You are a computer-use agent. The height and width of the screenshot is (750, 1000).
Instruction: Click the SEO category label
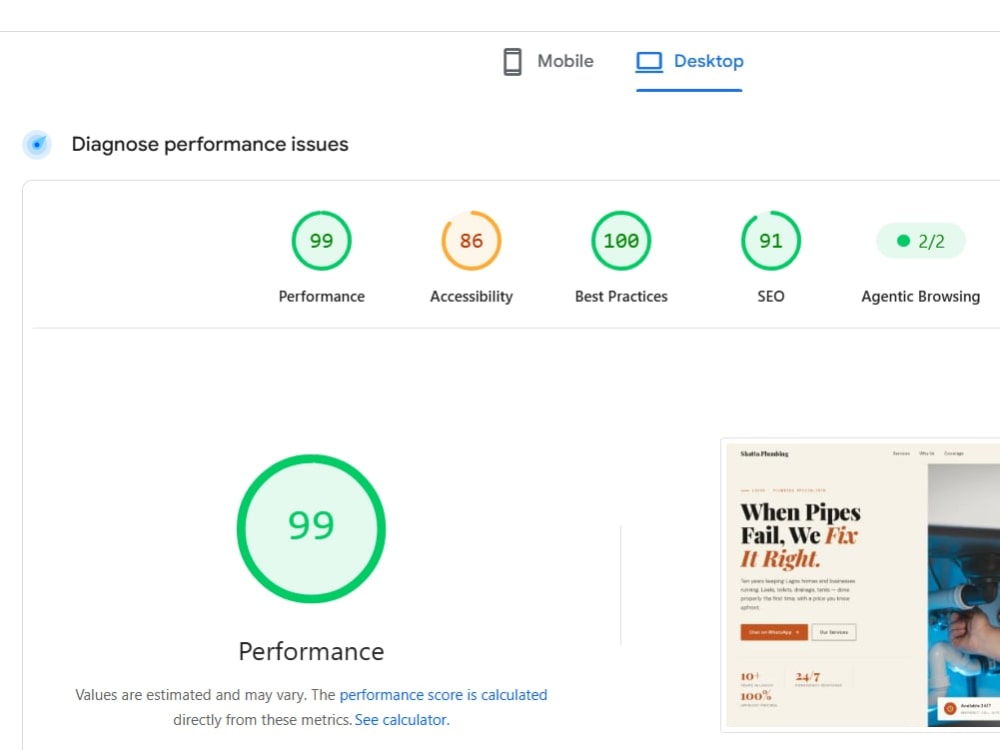(770, 297)
